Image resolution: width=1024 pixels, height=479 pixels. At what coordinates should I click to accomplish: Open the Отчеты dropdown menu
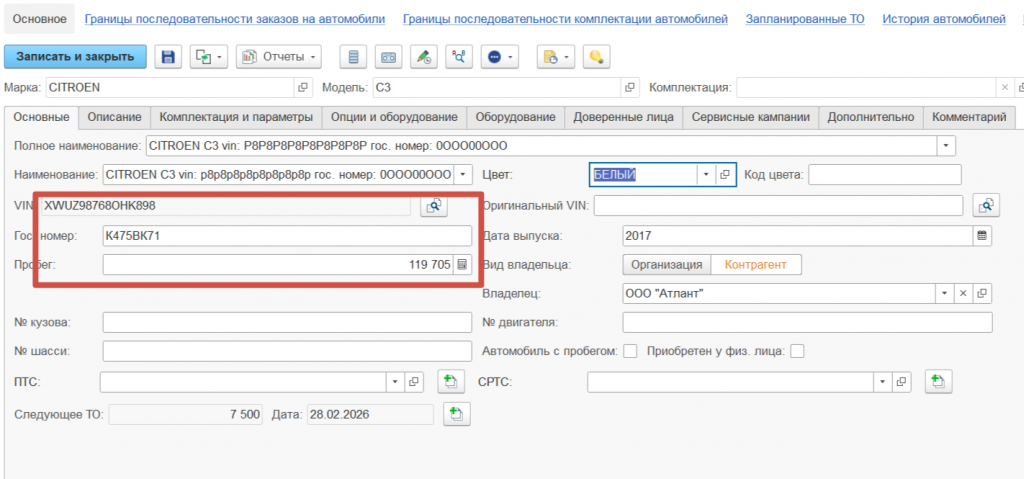(279, 57)
